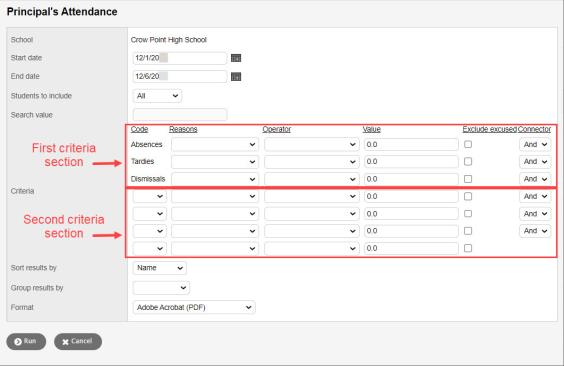This screenshot has width=564, height=366.
Task: Expand the Group results by dropdown
Action: click(x=161, y=288)
